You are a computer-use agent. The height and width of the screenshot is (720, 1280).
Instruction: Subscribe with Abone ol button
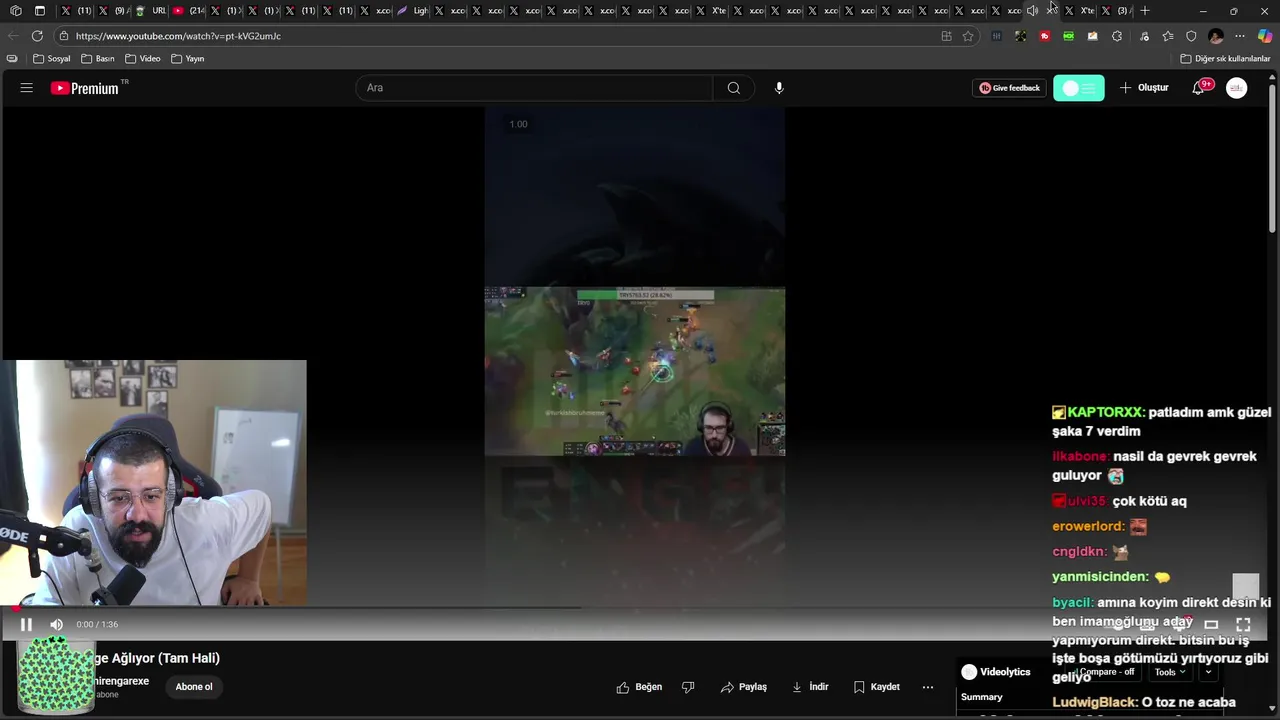pos(194,687)
